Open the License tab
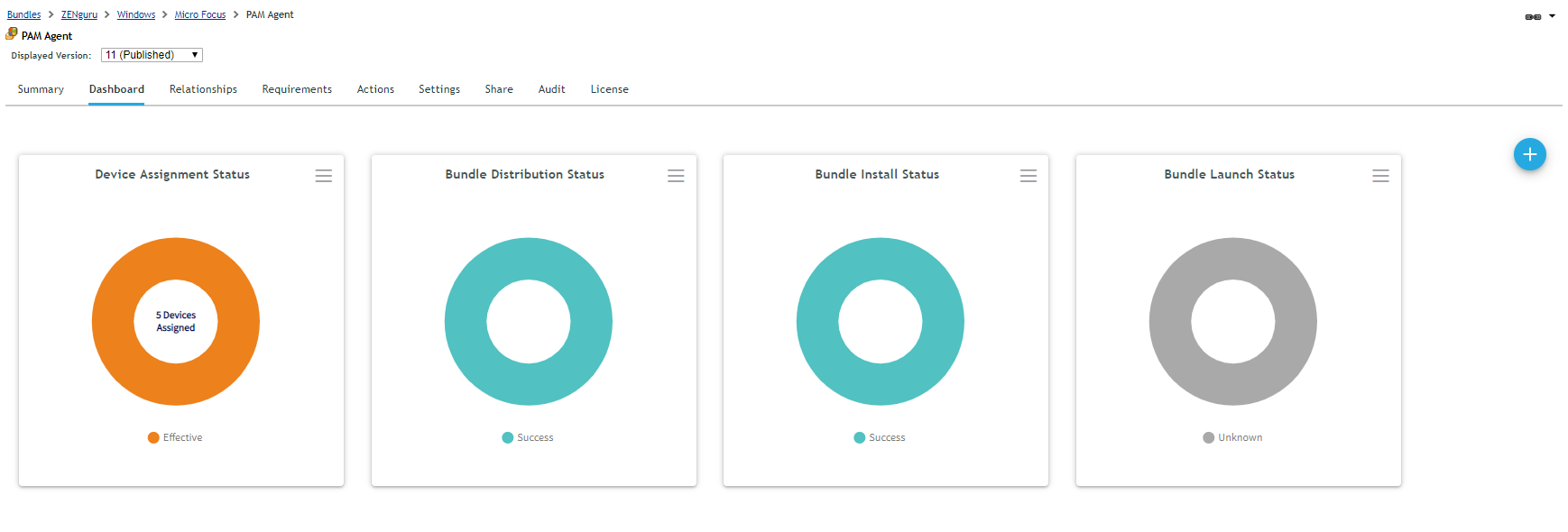The width and height of the screenshot is (1568, 532). [x=610, y=89]
